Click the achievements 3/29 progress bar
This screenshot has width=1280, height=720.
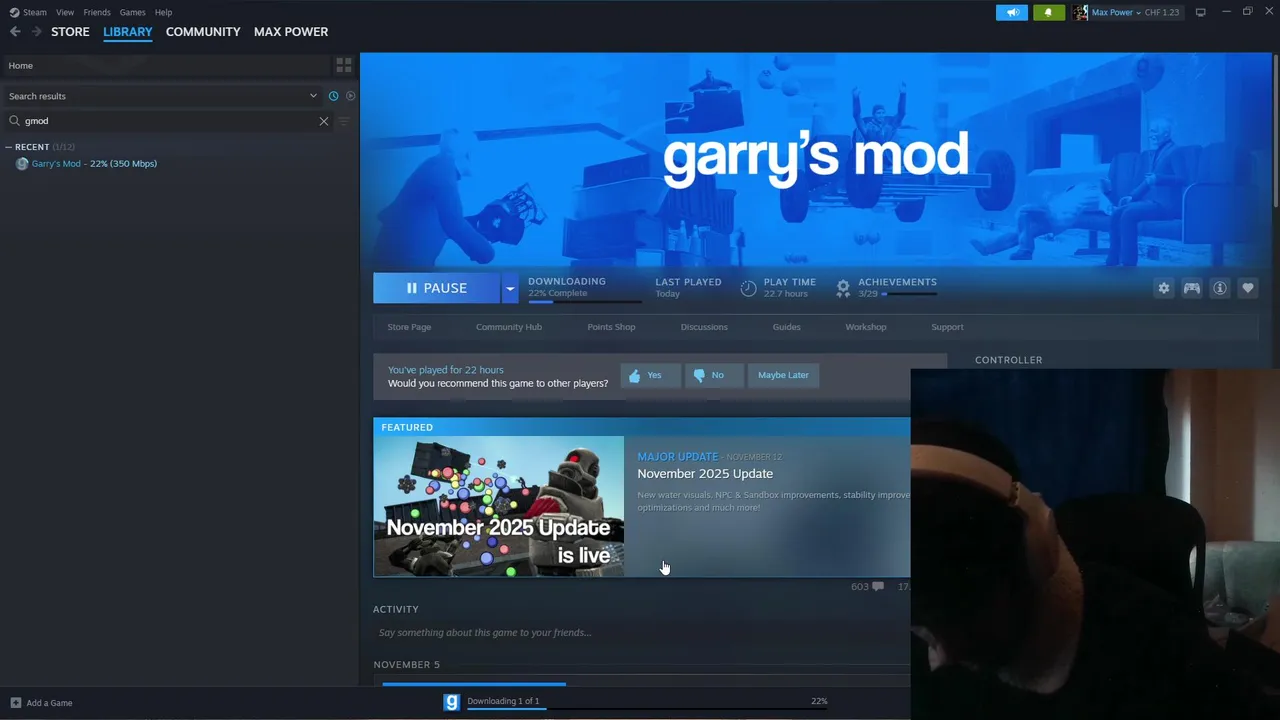pyautogui.click(x=909, y=294)
